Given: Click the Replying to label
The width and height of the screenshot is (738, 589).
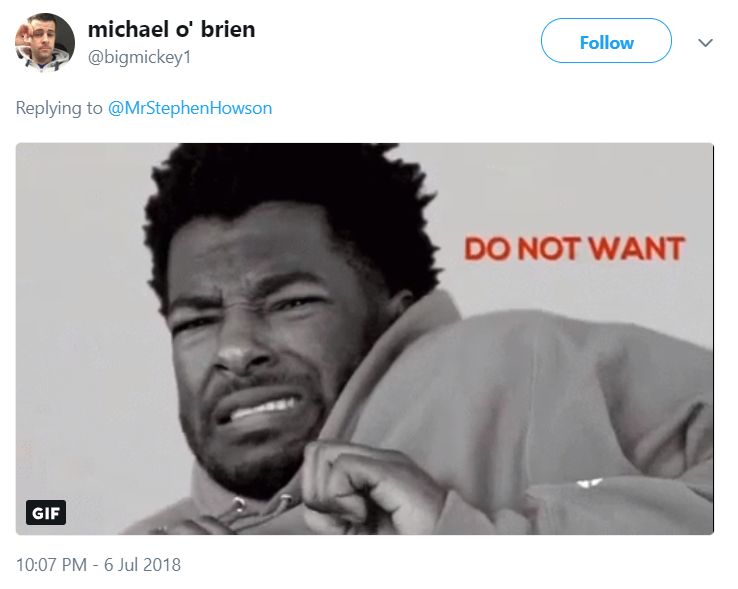Looking at the screenshot, I should click(59, 108).
